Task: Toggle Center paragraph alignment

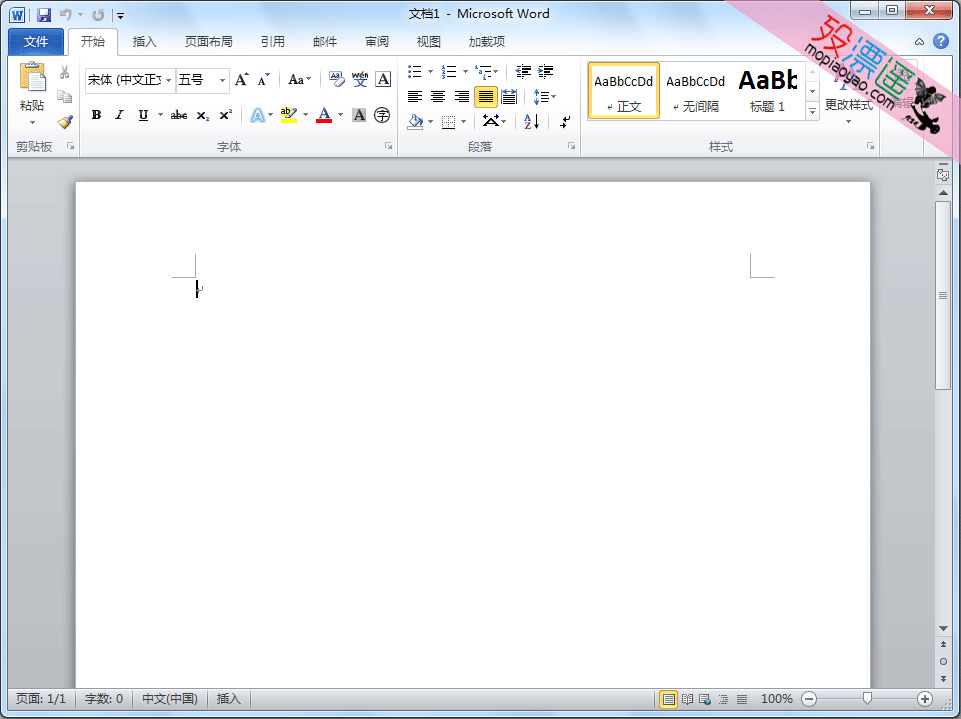Action: point(438,97)
